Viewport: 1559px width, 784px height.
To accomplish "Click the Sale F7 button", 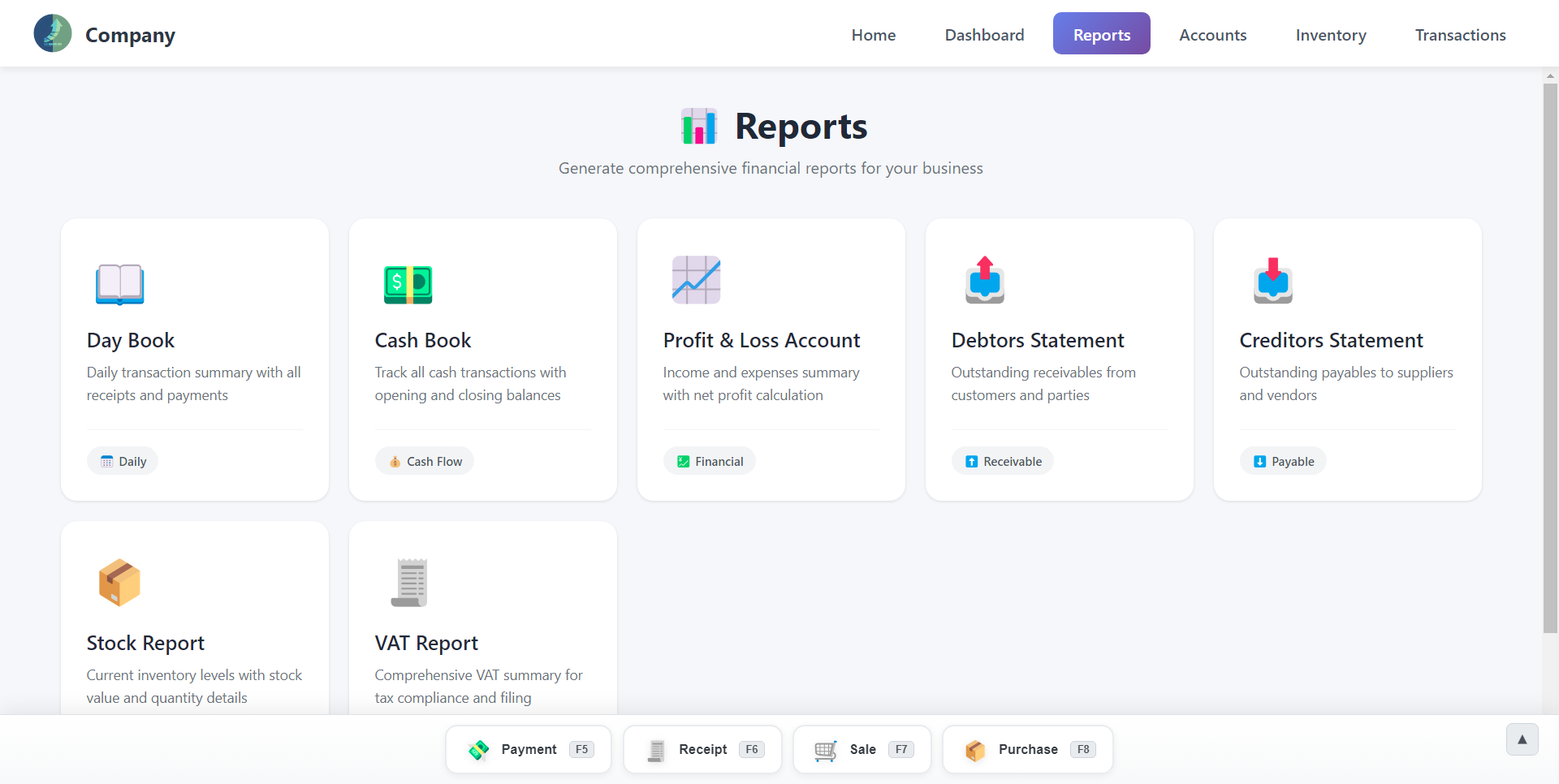I will 862,750.
